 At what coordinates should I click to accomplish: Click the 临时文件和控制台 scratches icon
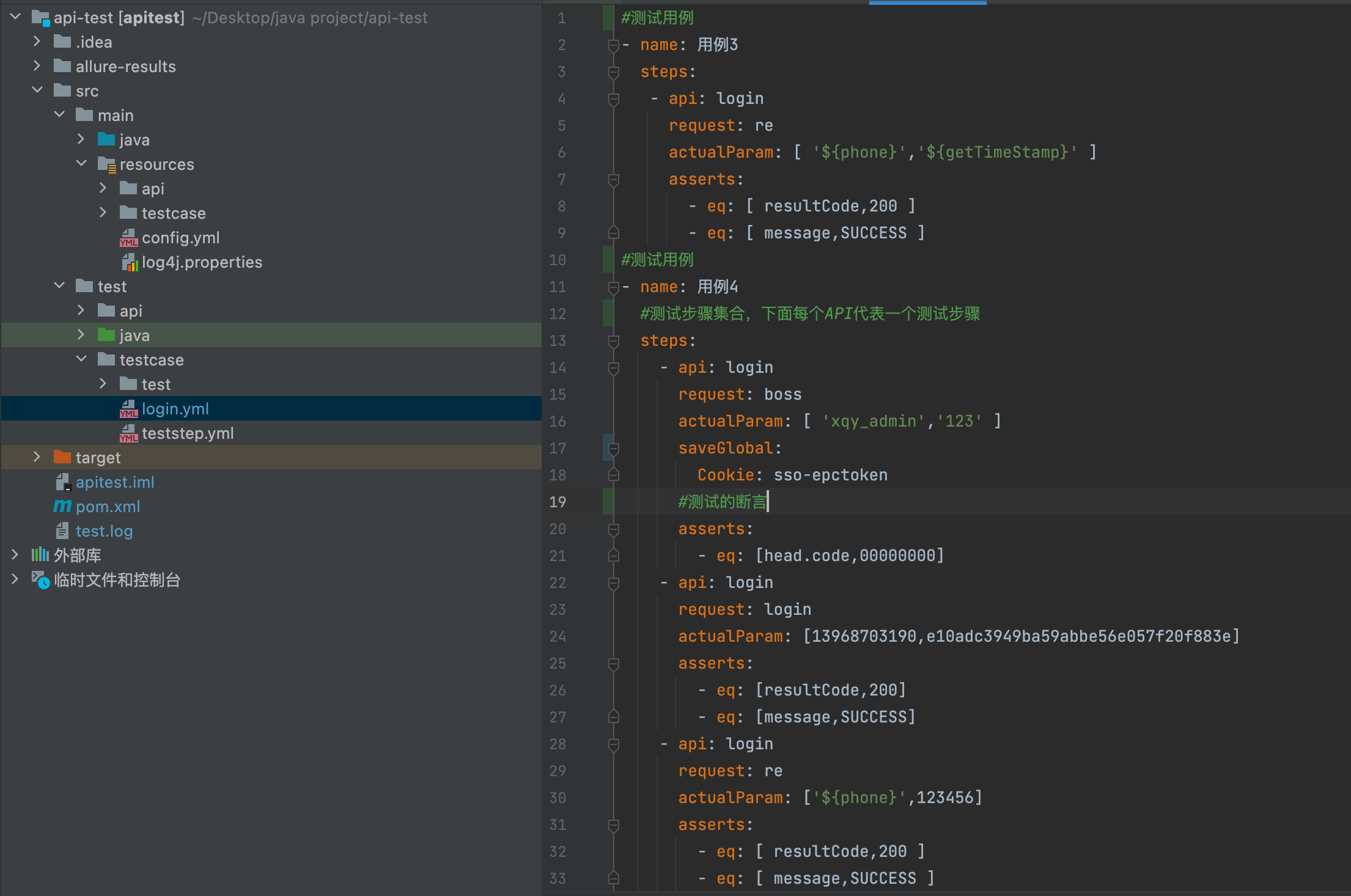click(x=41, y=580)
